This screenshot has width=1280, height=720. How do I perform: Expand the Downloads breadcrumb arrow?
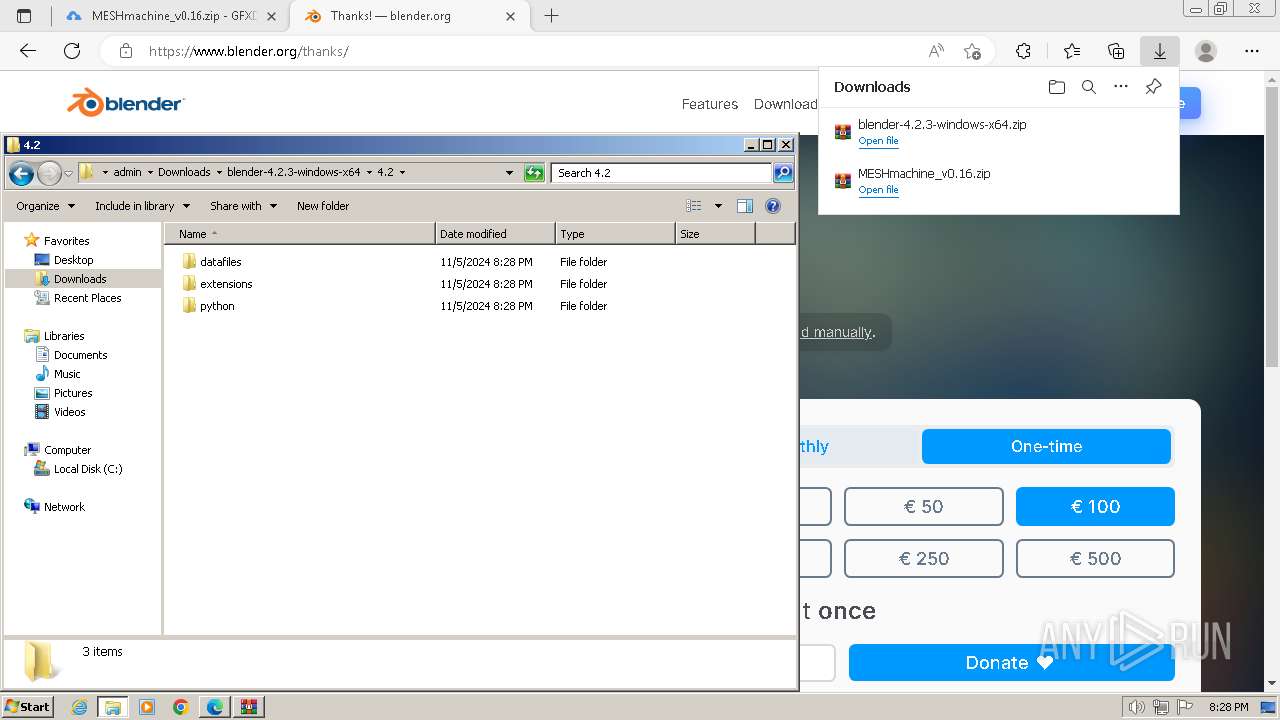[219, 172]
